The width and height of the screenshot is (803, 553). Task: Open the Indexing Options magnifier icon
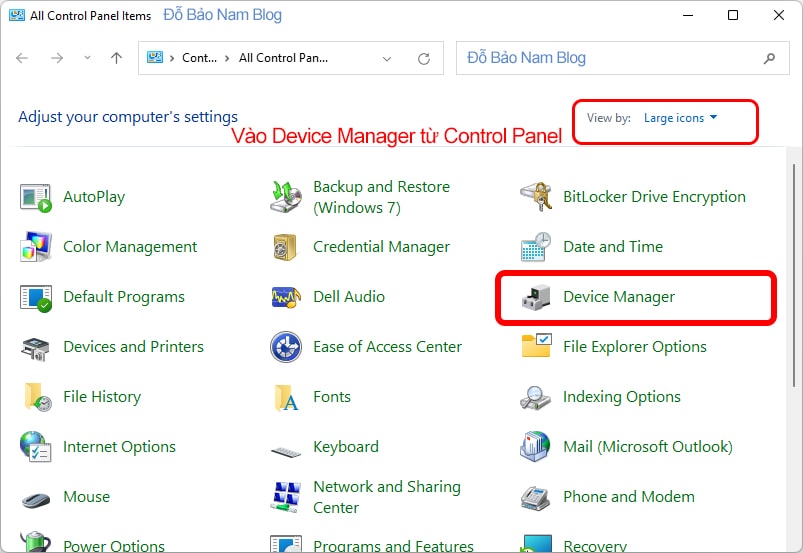[535, 398]
